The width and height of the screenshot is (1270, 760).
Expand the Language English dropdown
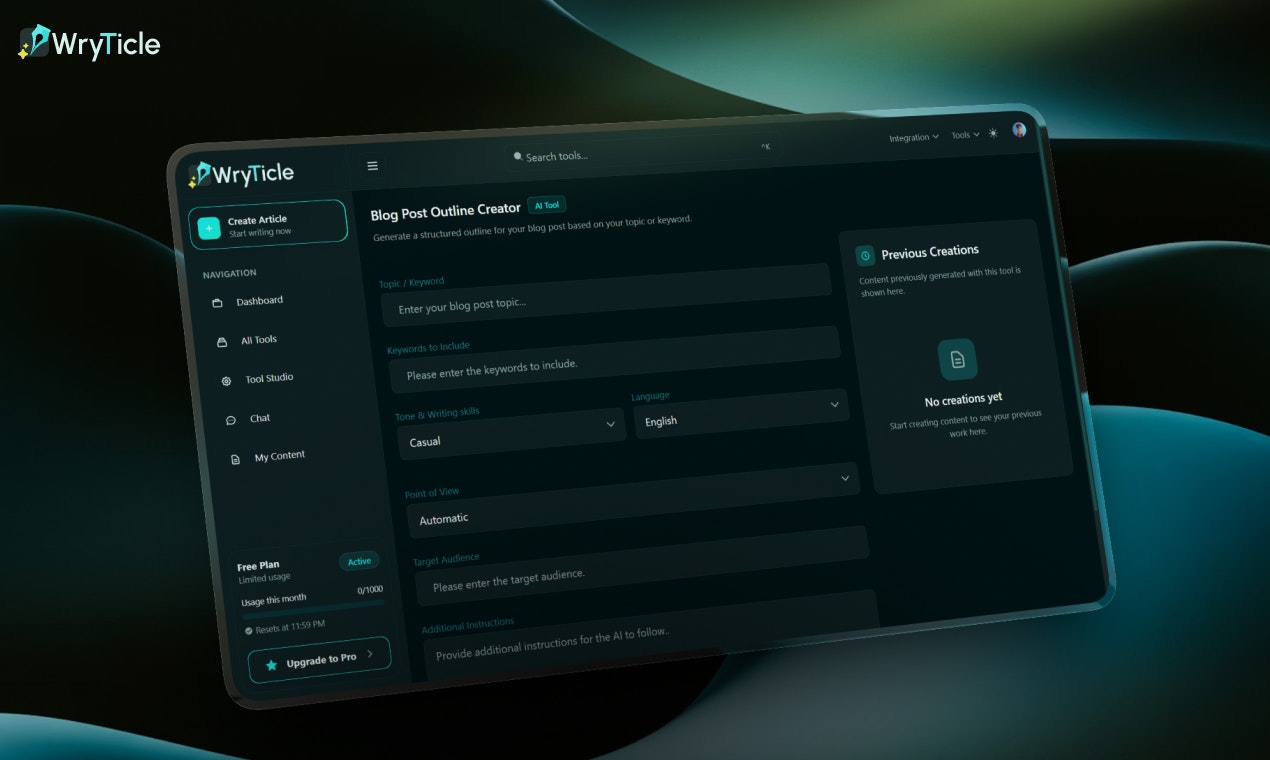pyautogui.click(x=741, y=413)
